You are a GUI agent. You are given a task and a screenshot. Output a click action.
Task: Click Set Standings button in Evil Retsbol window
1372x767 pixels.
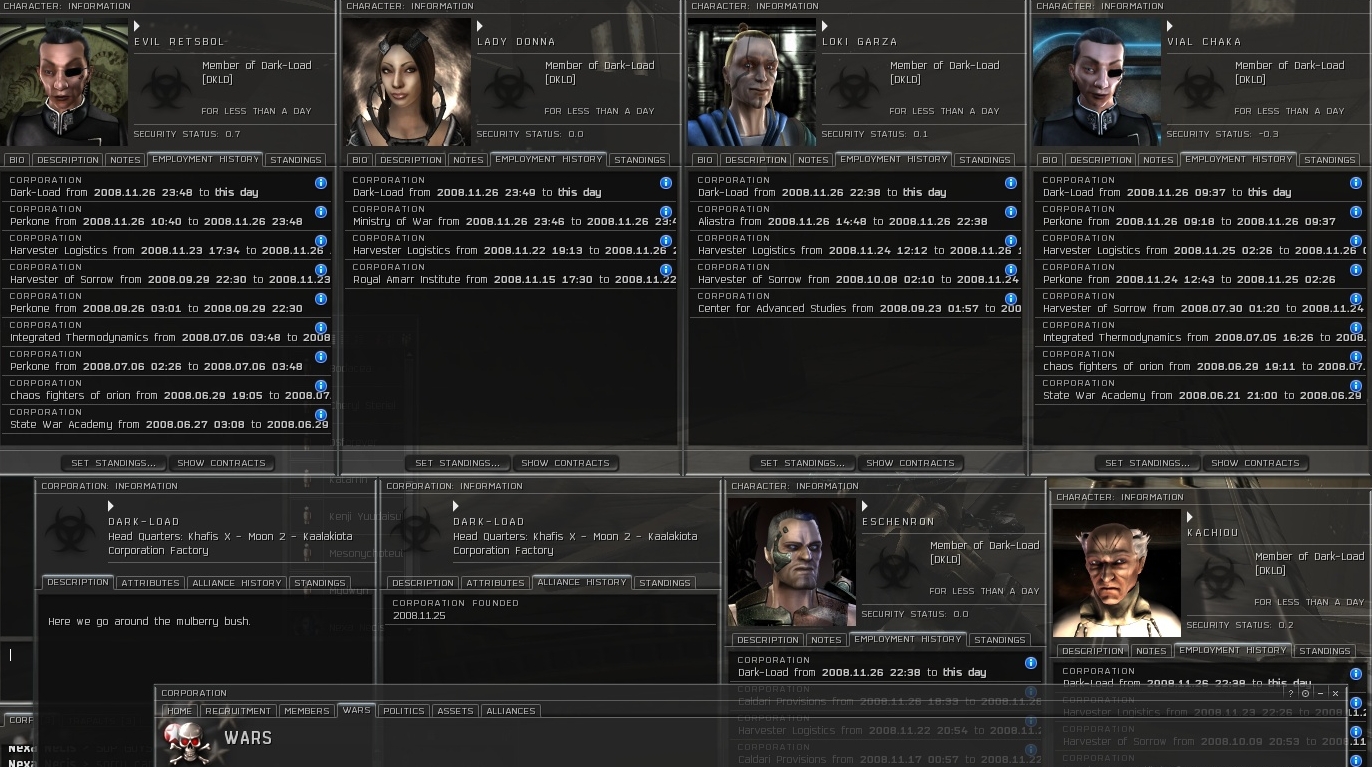[x=113, y=463]
